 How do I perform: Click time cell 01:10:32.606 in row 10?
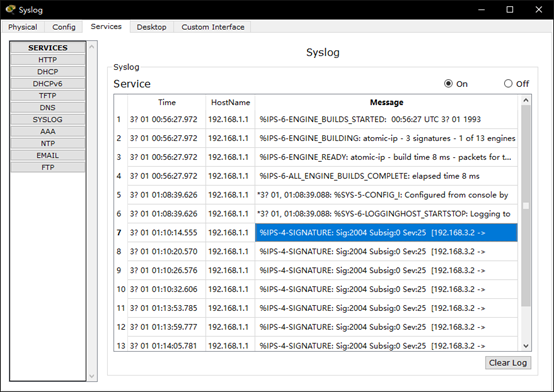pos(167,289)
